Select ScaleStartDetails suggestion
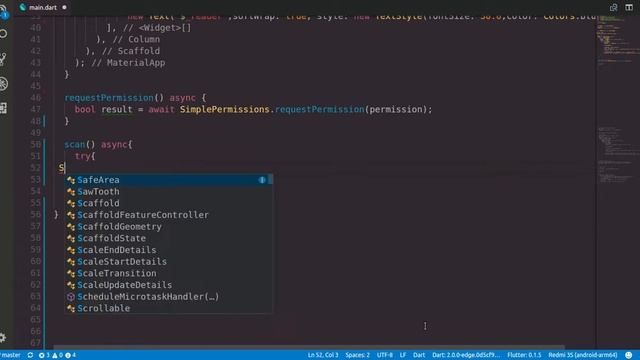 [x=168, y=262]
